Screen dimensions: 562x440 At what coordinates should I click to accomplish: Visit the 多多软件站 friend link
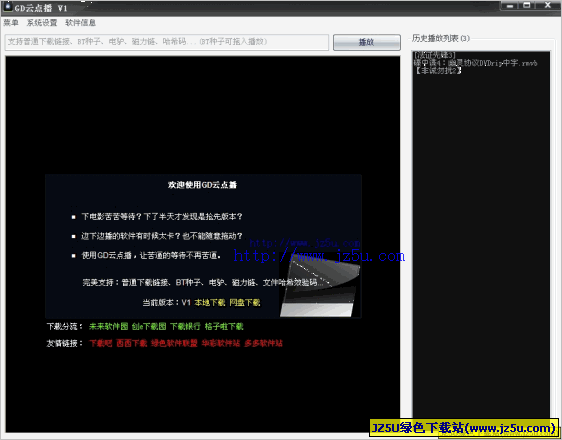click(x=263, y=343)
